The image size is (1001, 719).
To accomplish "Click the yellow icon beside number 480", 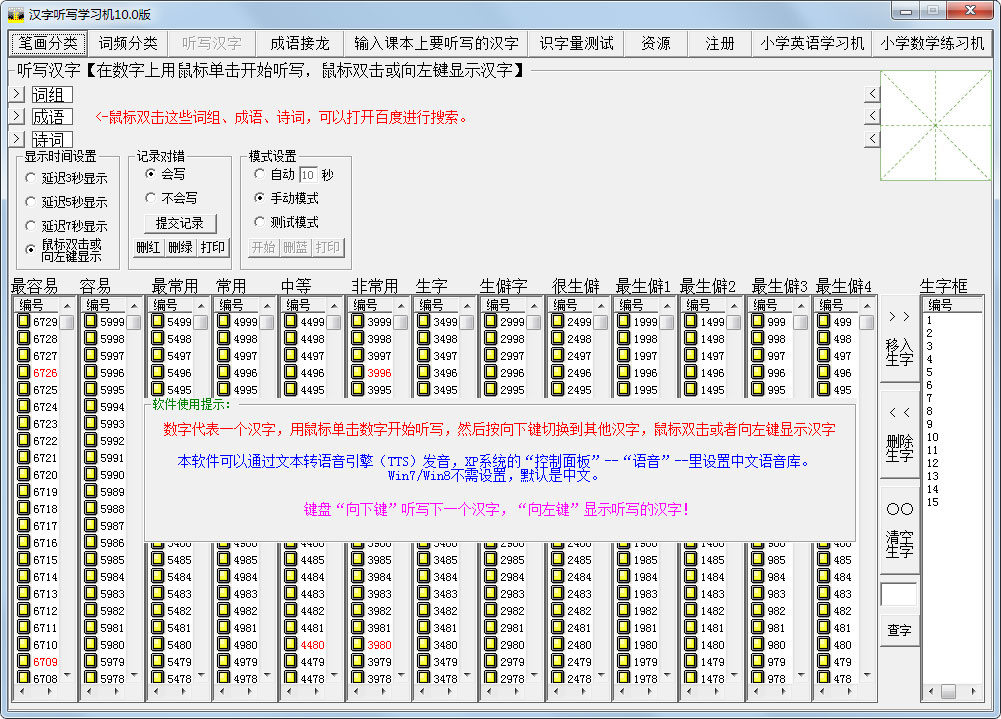I will [824, 644].
